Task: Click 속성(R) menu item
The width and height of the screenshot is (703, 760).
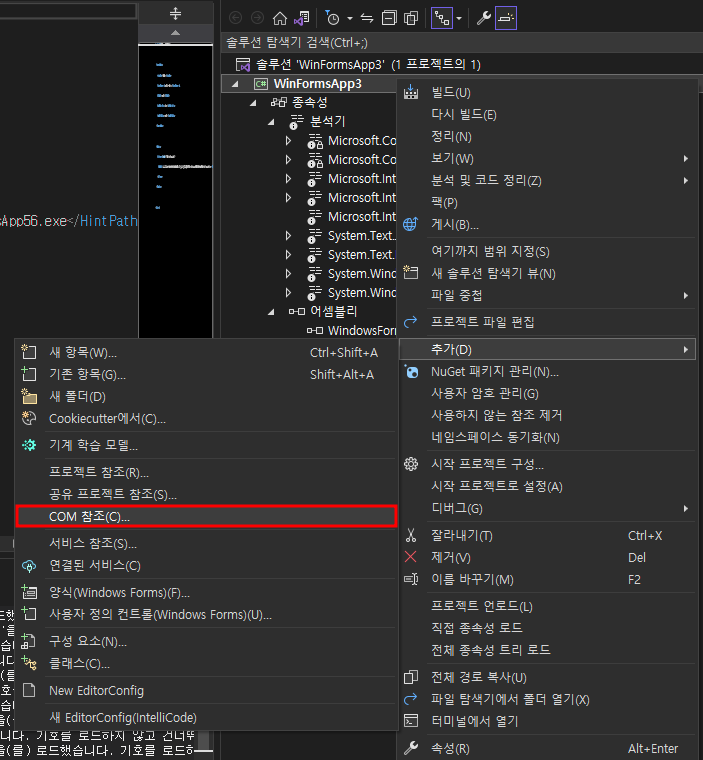Action: click(547, 748)
